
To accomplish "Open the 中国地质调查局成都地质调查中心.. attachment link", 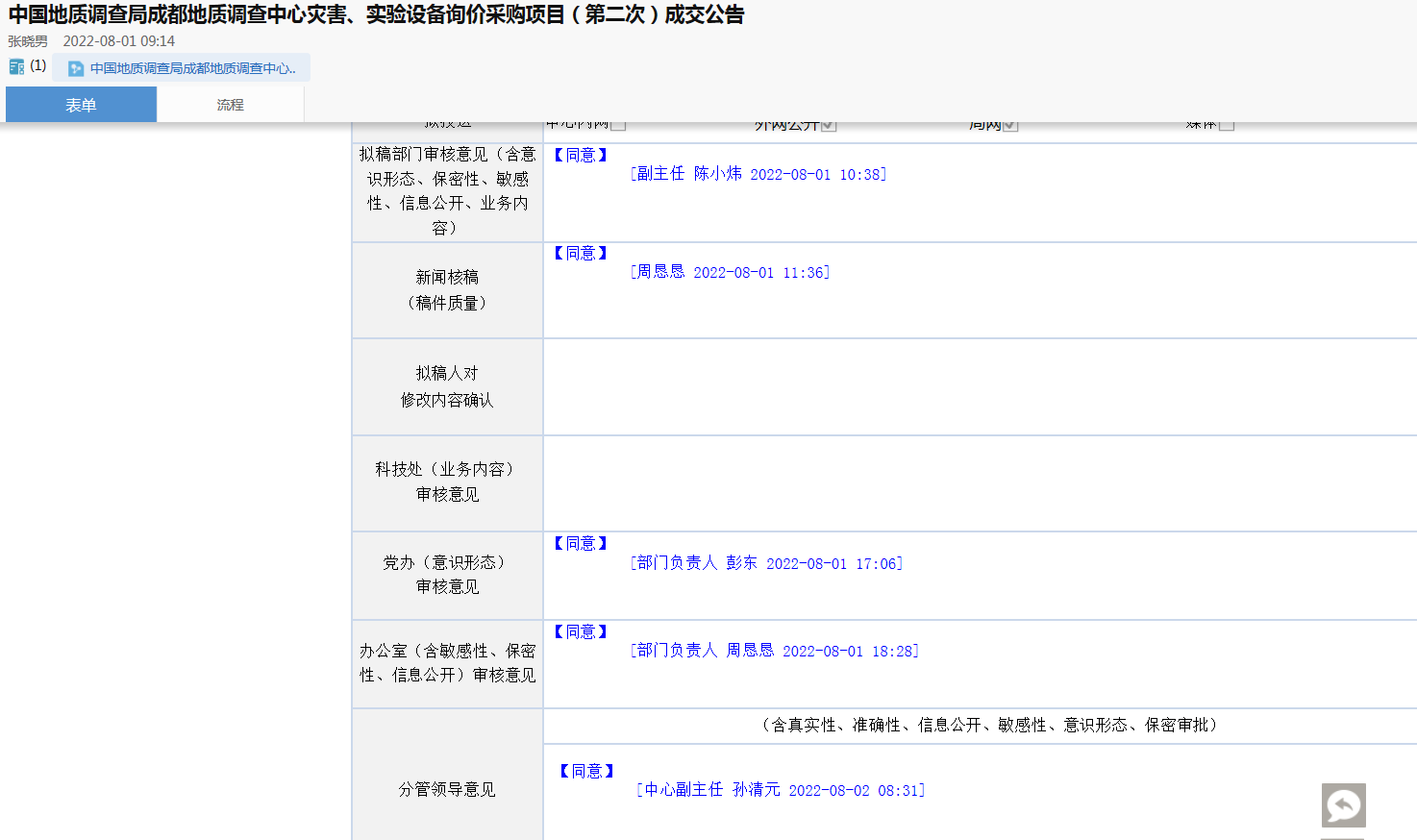I will pyautogui.click(x=192, y=68).
